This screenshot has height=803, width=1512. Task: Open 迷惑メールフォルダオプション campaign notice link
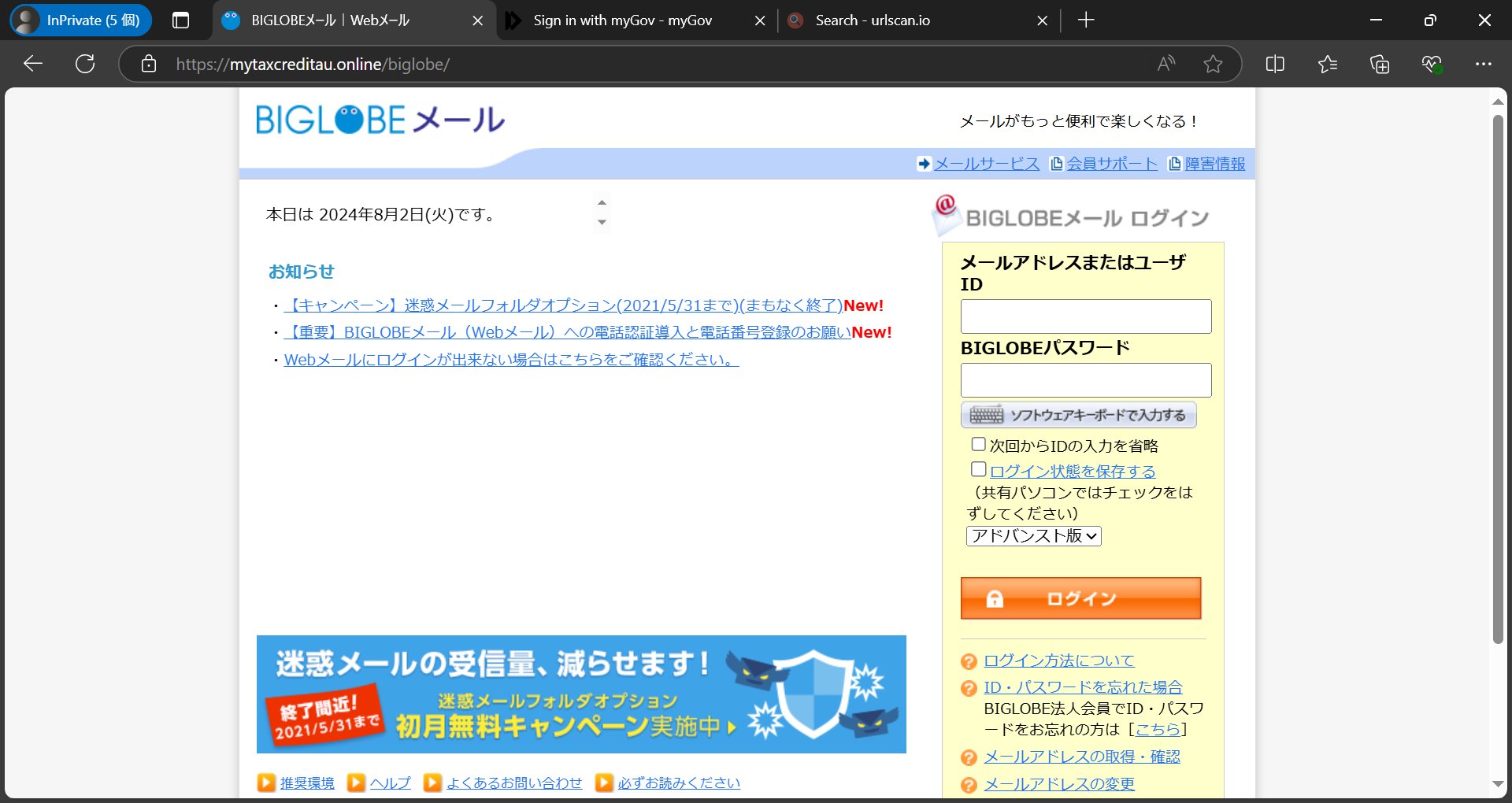[563, 305]
